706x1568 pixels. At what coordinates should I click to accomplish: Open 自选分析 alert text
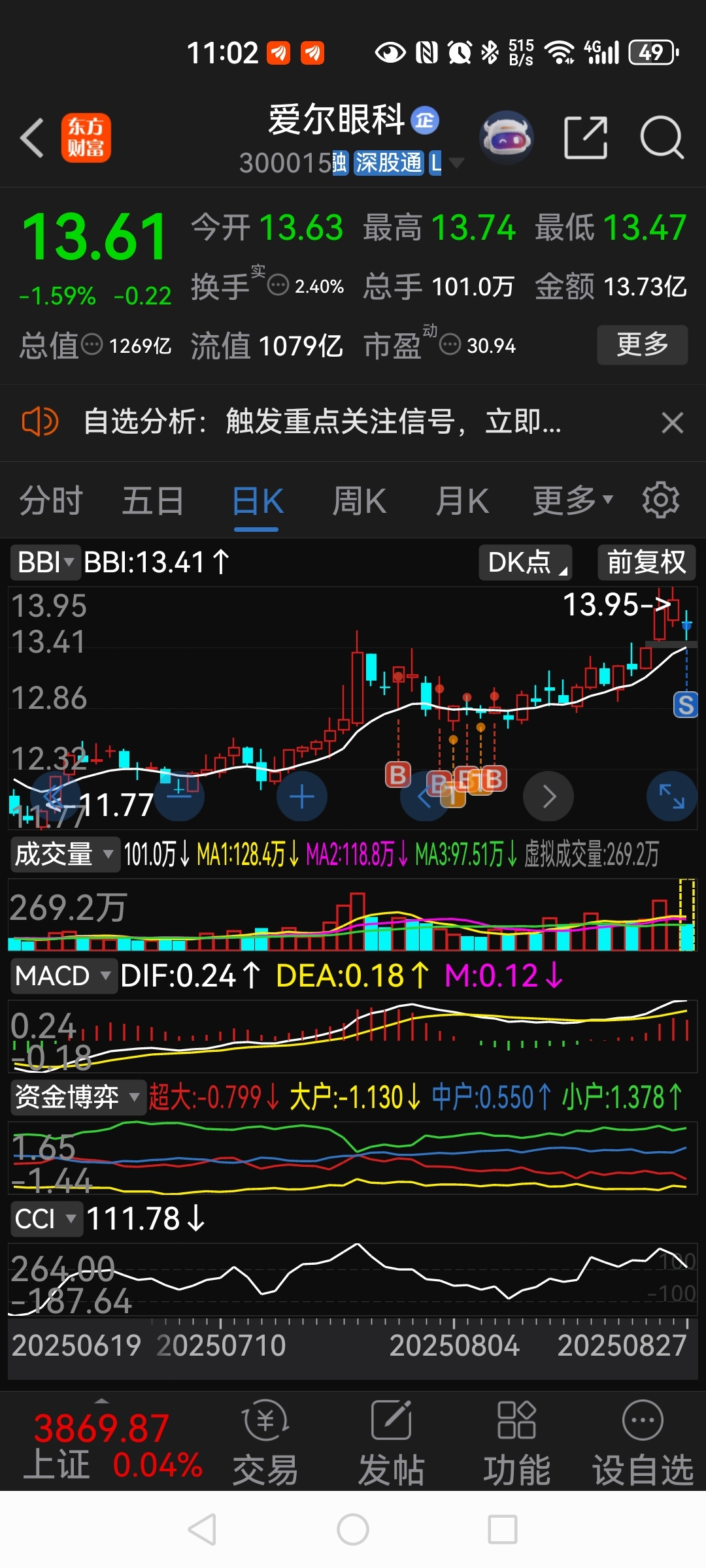pyautogui.click(x=322, y=422)
